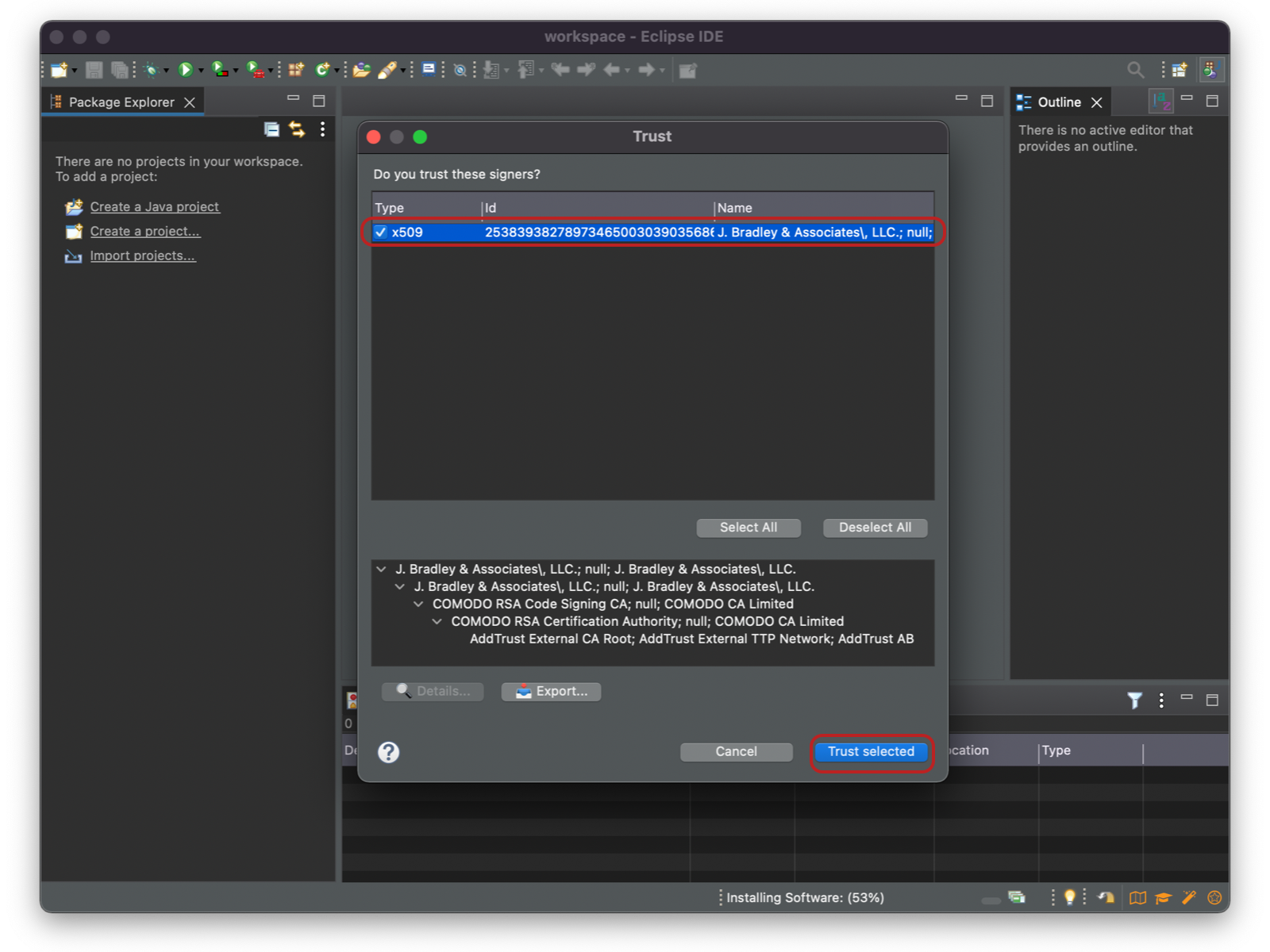Click the lightbulb tip icon in status bar

point(1070,897)
